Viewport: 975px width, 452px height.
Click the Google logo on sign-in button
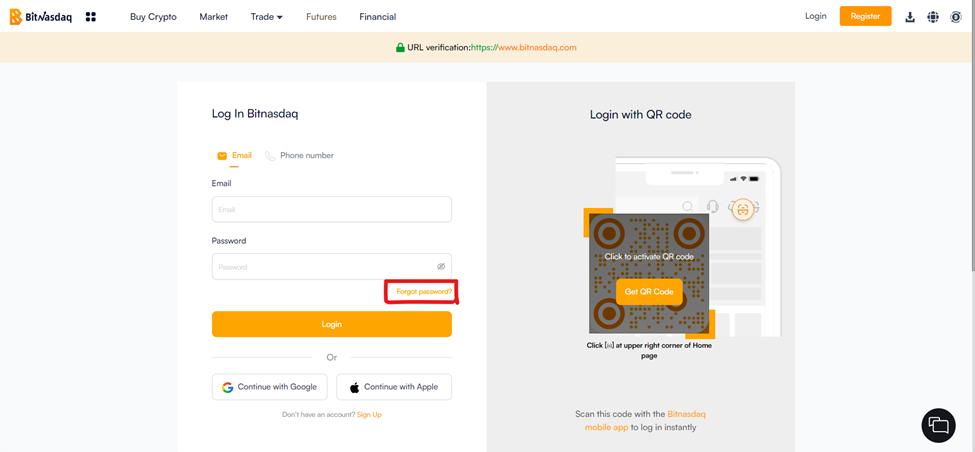click(x=228, y=387)
